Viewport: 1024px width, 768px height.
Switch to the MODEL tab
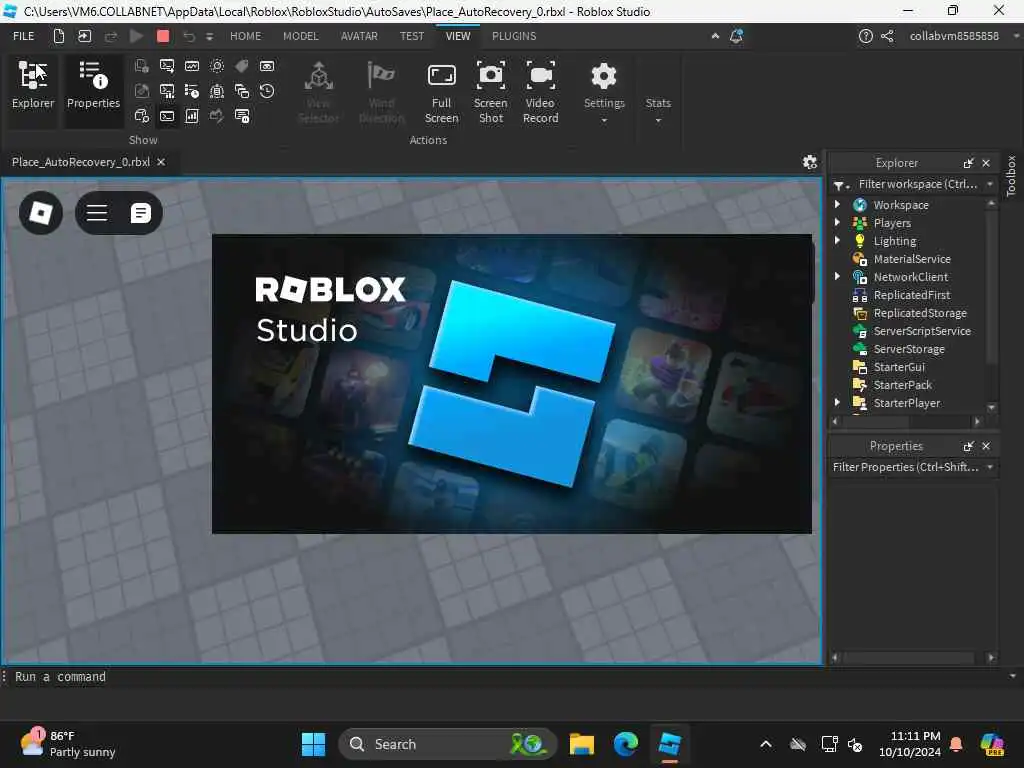click(301, 37)
